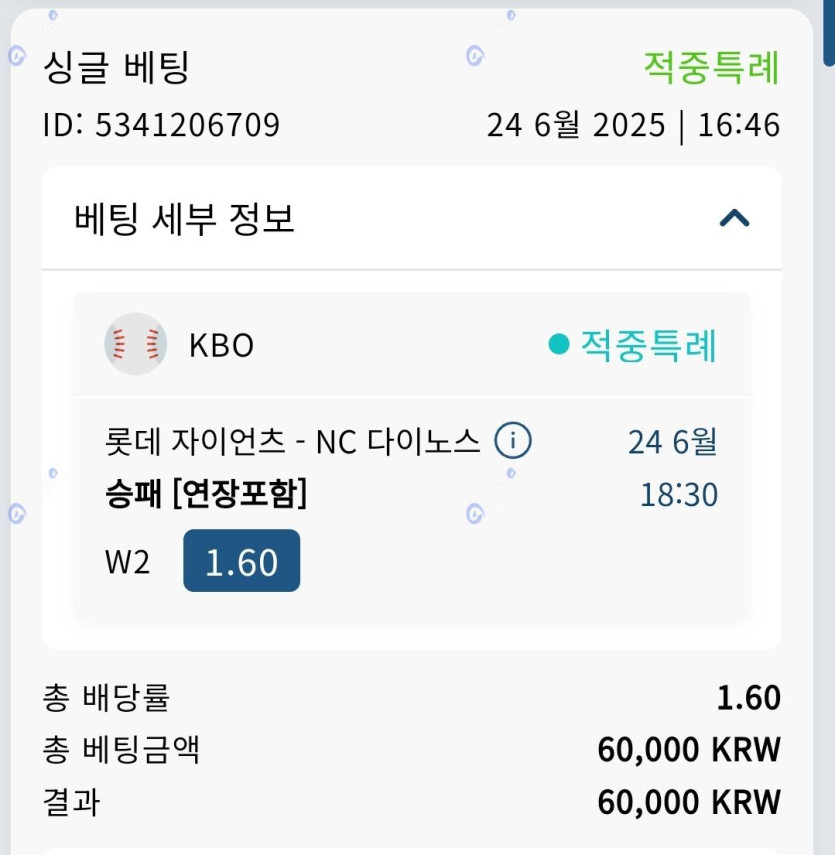Click the bet timestamp 24 6월 2025 | 16:46

point(633,125)
